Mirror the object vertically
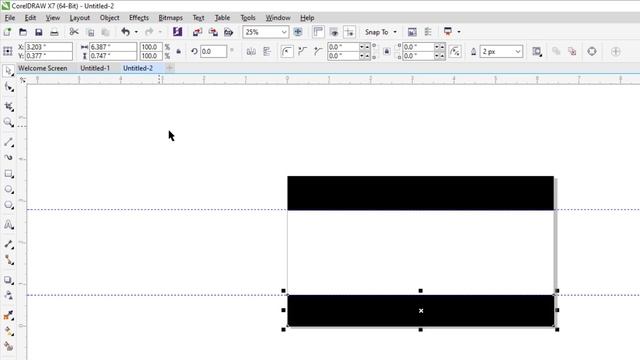This screenshot has height=360, width=640. (x=267, y=51)
